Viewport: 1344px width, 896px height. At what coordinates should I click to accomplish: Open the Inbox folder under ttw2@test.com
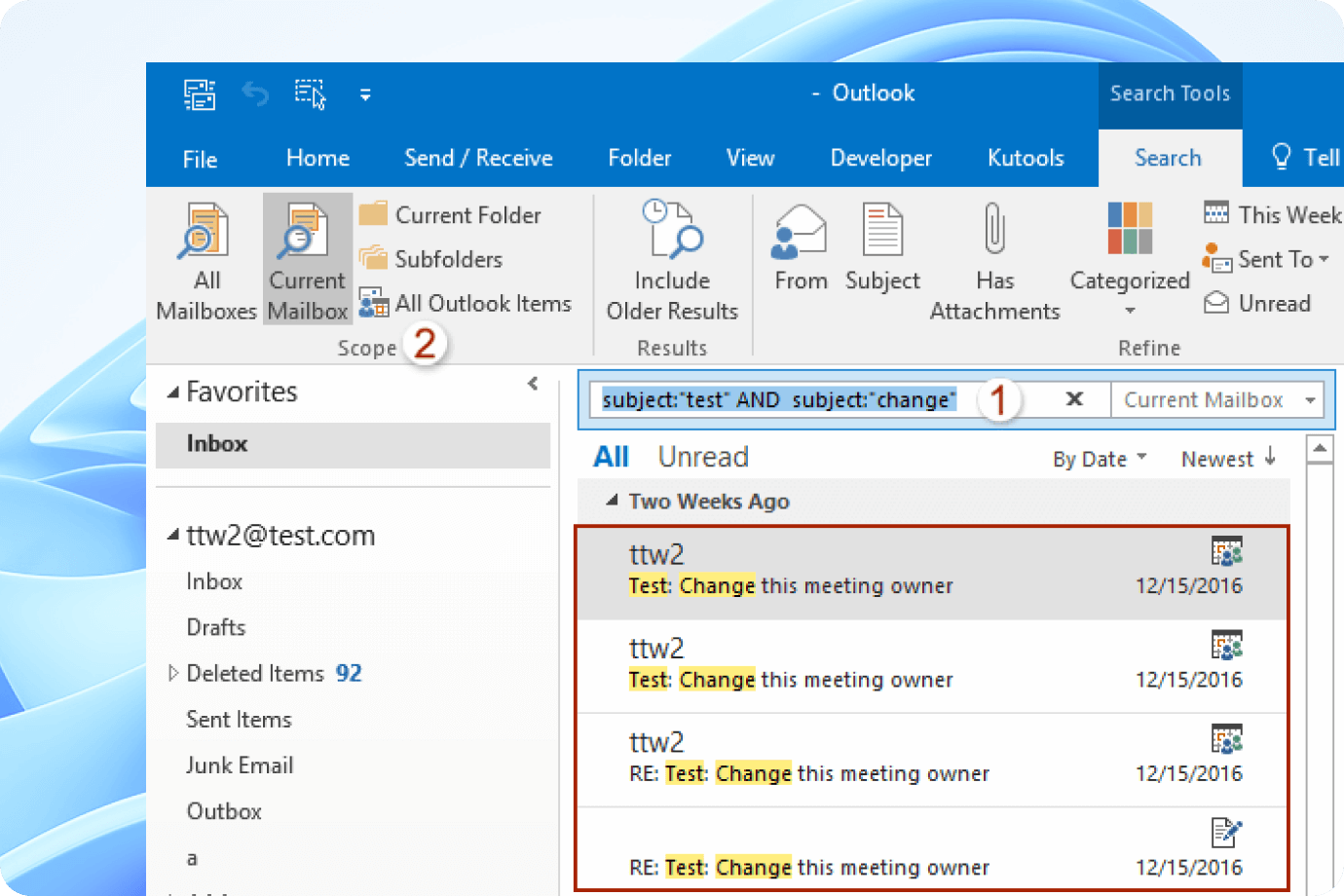tap(214, 581)
